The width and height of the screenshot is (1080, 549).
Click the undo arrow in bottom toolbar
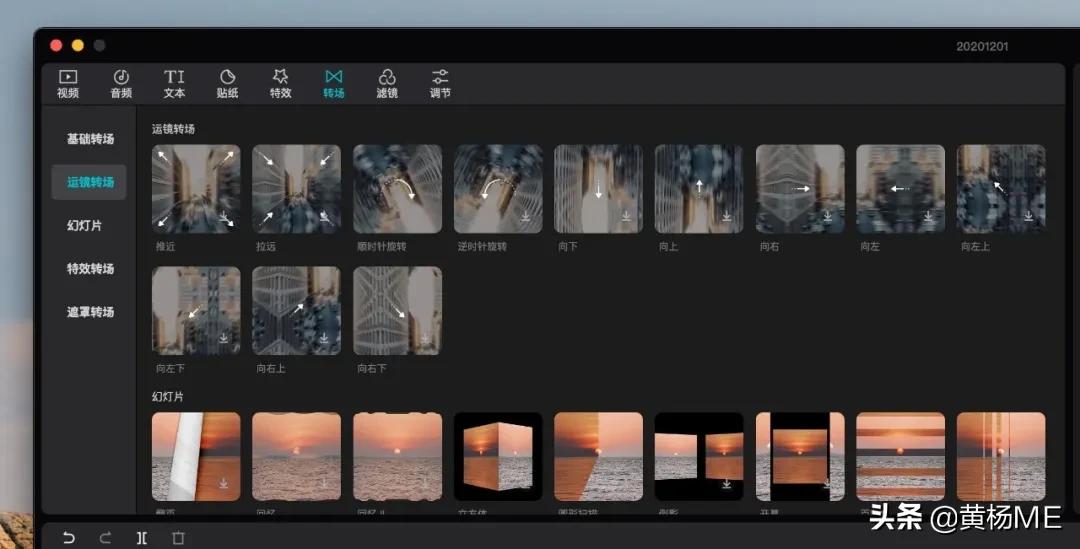[x=68, y=538]
